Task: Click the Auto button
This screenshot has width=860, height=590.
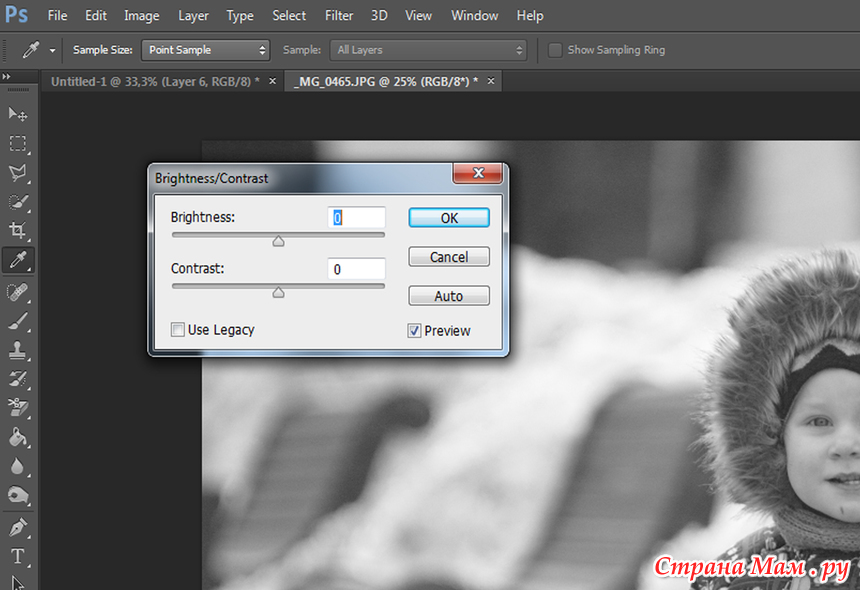Action: (449, 296)
